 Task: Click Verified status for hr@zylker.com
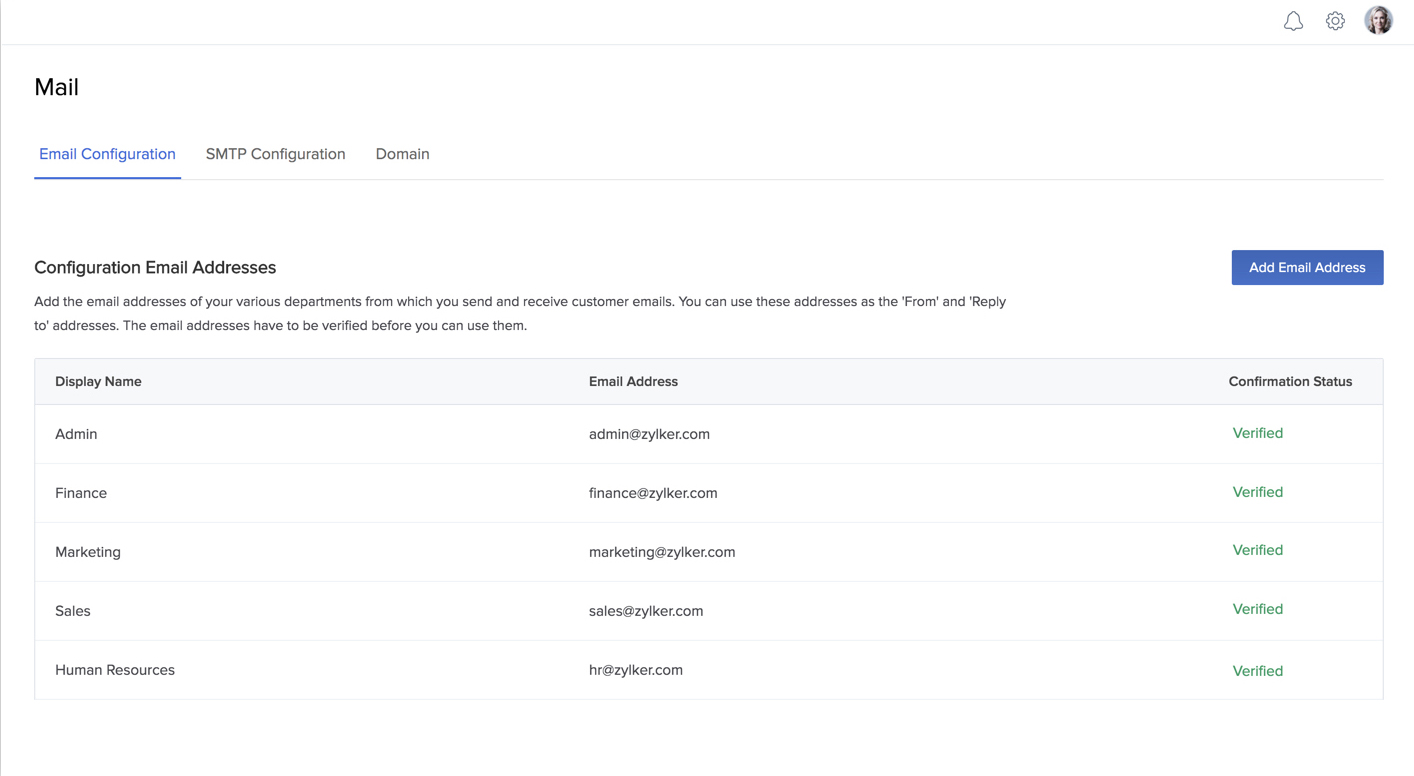(1257, 670)
